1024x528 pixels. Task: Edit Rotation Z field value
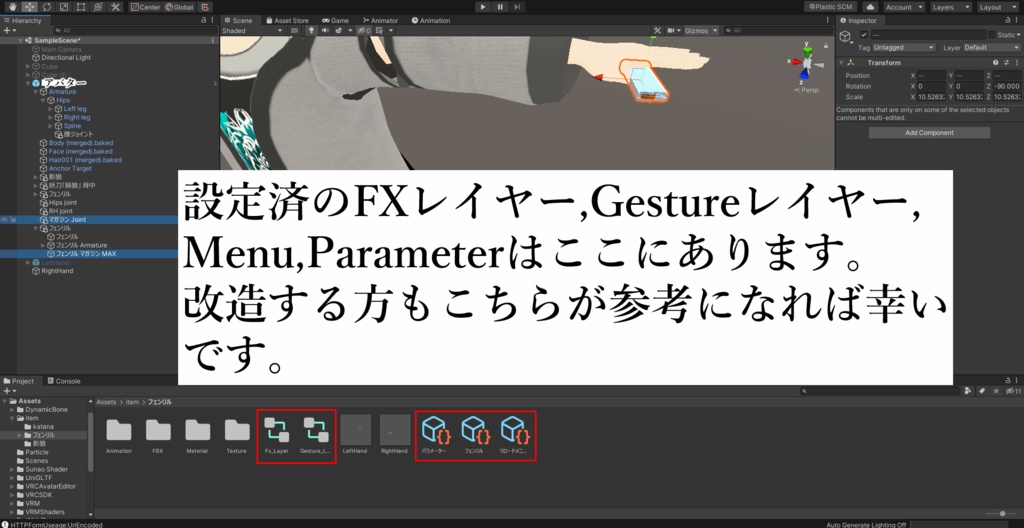click(x=1008, y=86)
